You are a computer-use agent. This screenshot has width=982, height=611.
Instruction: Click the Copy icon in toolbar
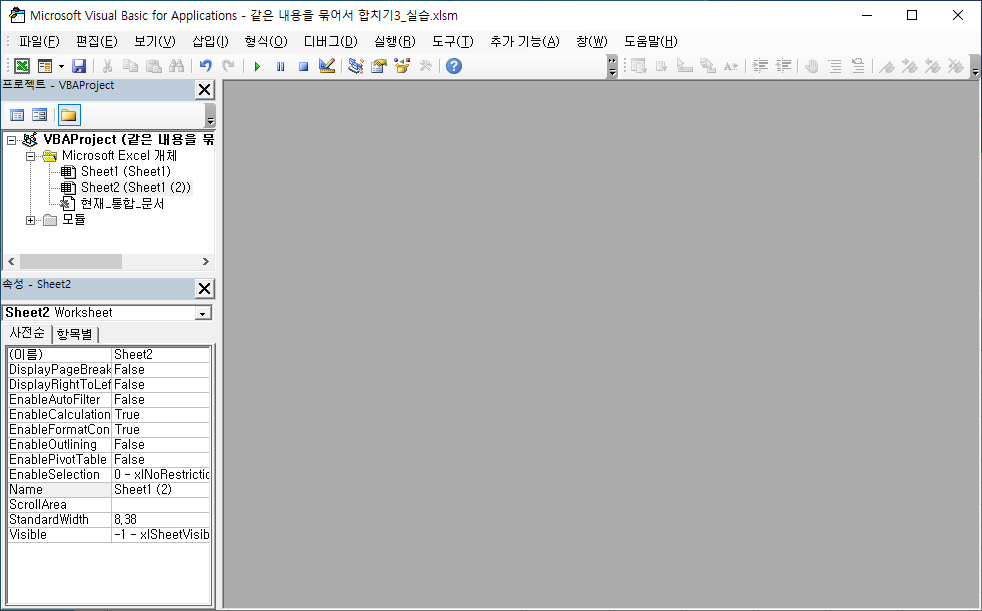coord(130,66)
